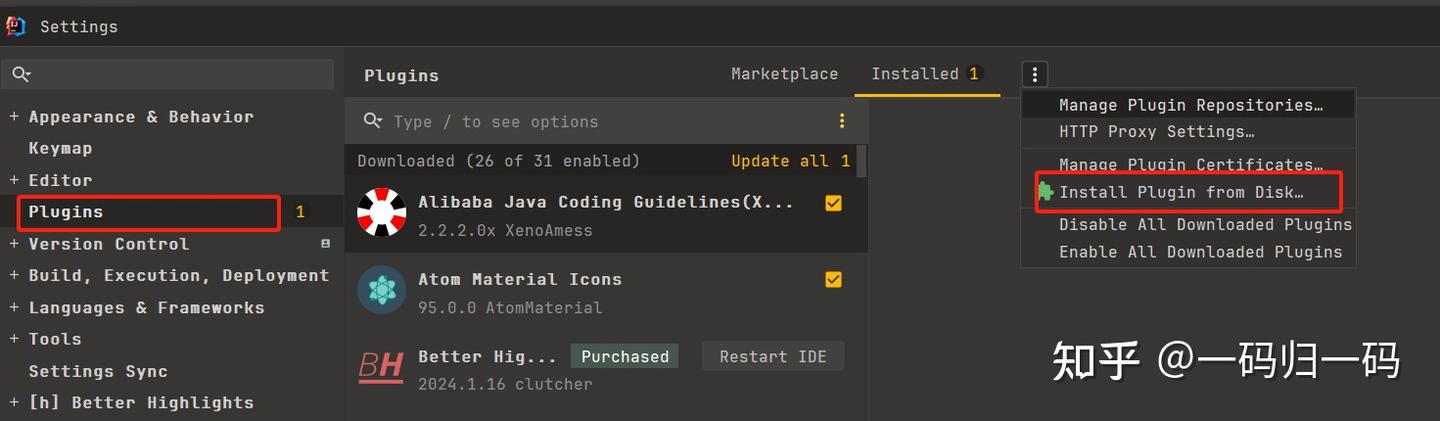Screen dimensions: 1440x421
Task: Click the plugin list scrollbar
Action: (x=862, y=162)
